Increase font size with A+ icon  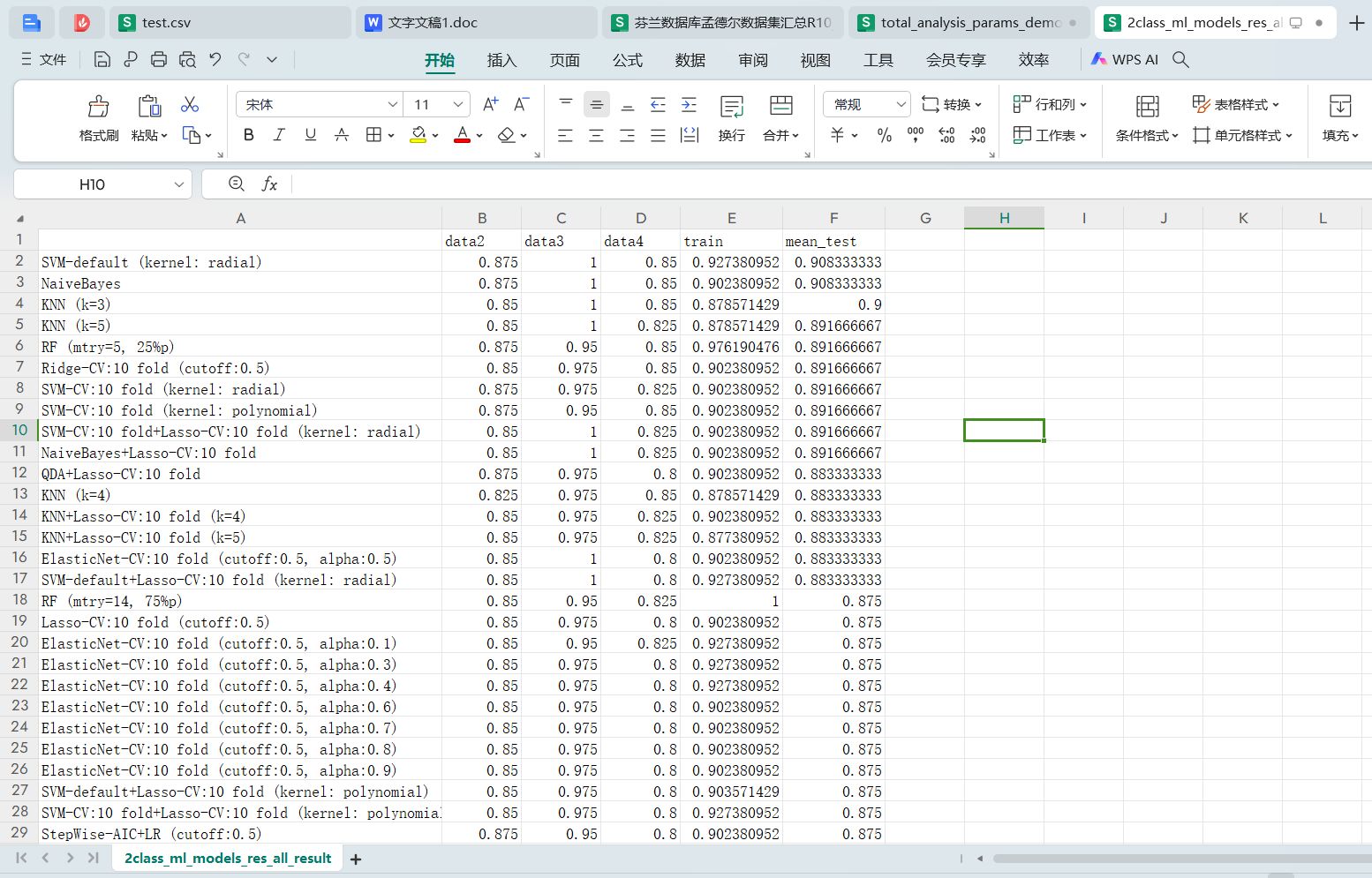(x=491, y=104)
